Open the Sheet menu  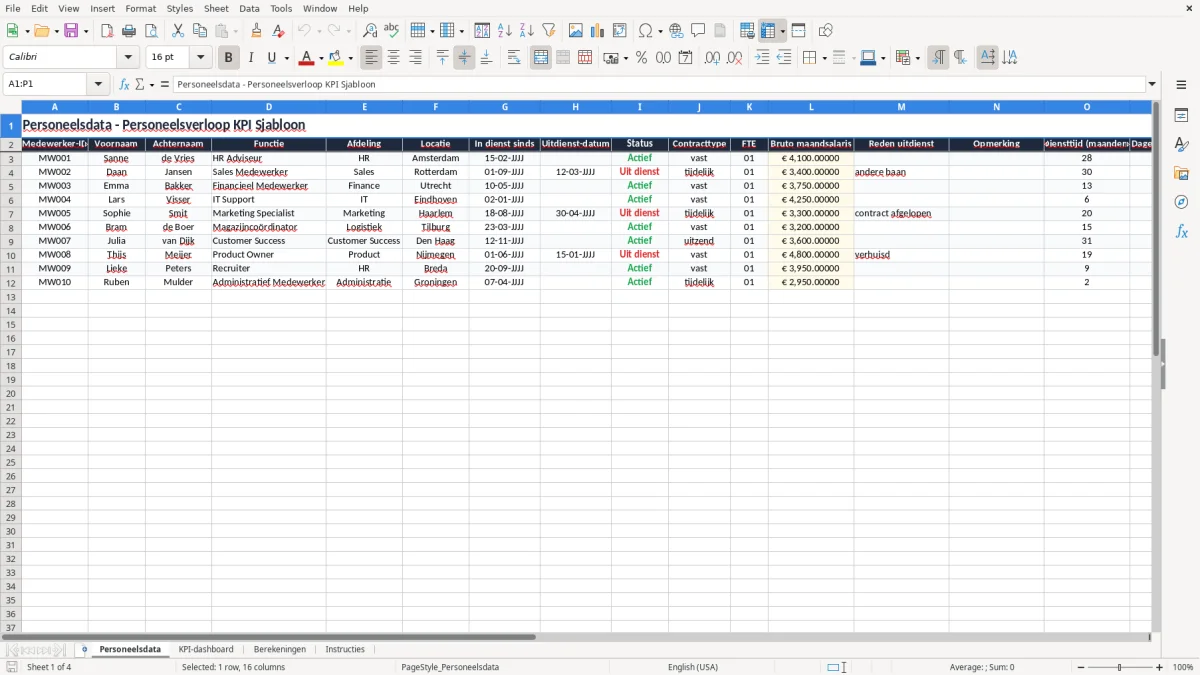(216, 8)
